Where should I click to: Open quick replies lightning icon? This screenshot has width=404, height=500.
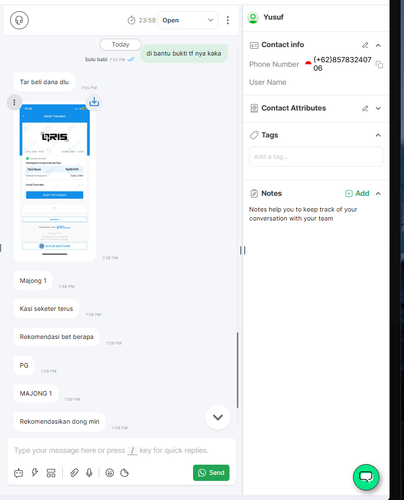pos(35,473)
